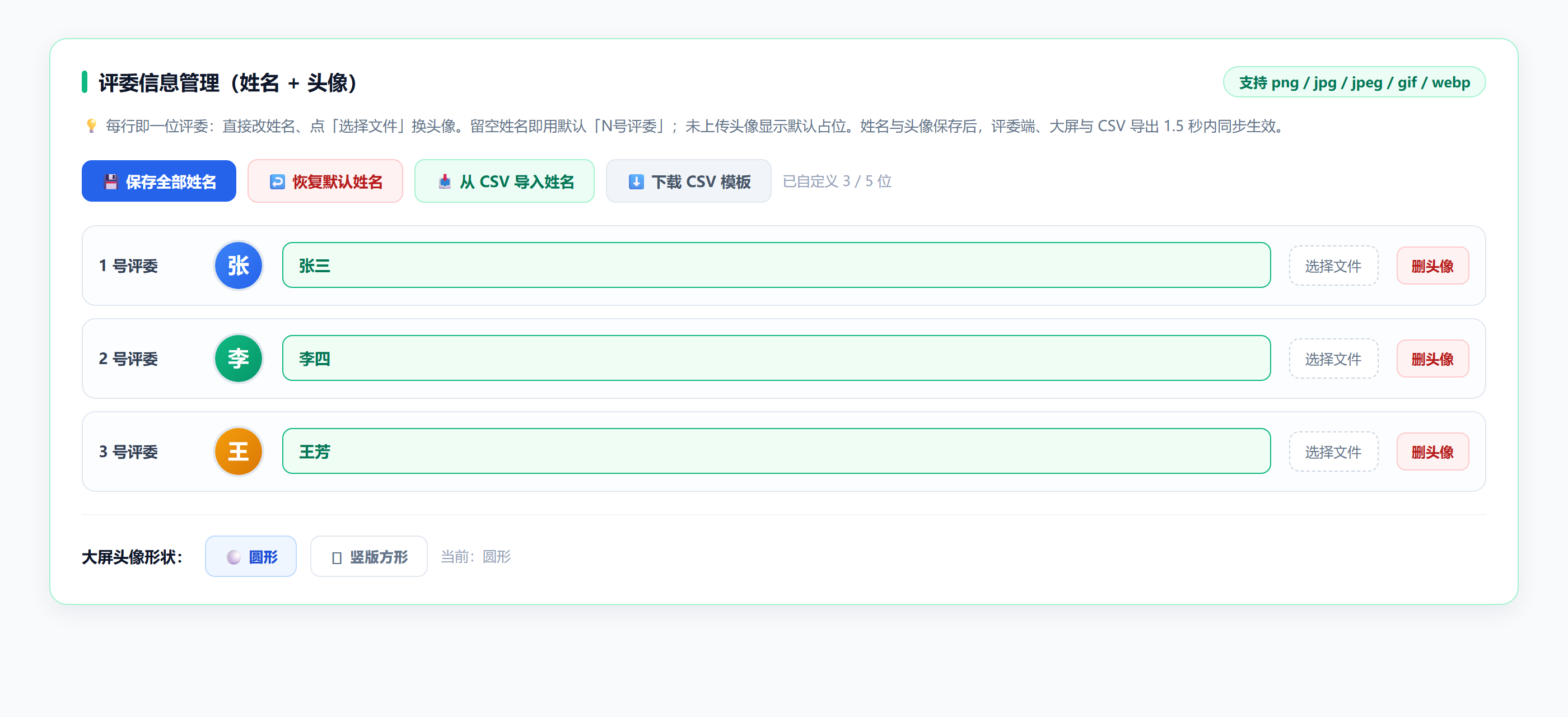
Task: Click the 1 号评委 label
Action: (x=128, y=266)
